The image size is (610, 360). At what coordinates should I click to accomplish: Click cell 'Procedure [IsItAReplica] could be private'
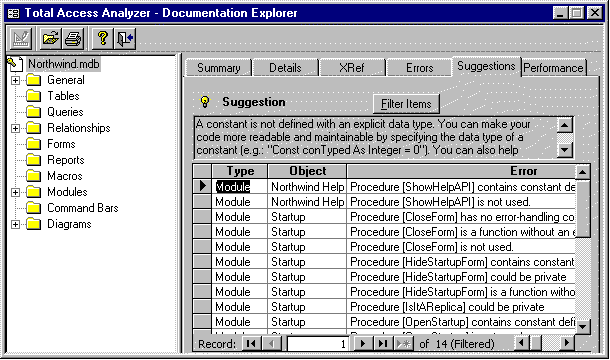coord(461,307)
